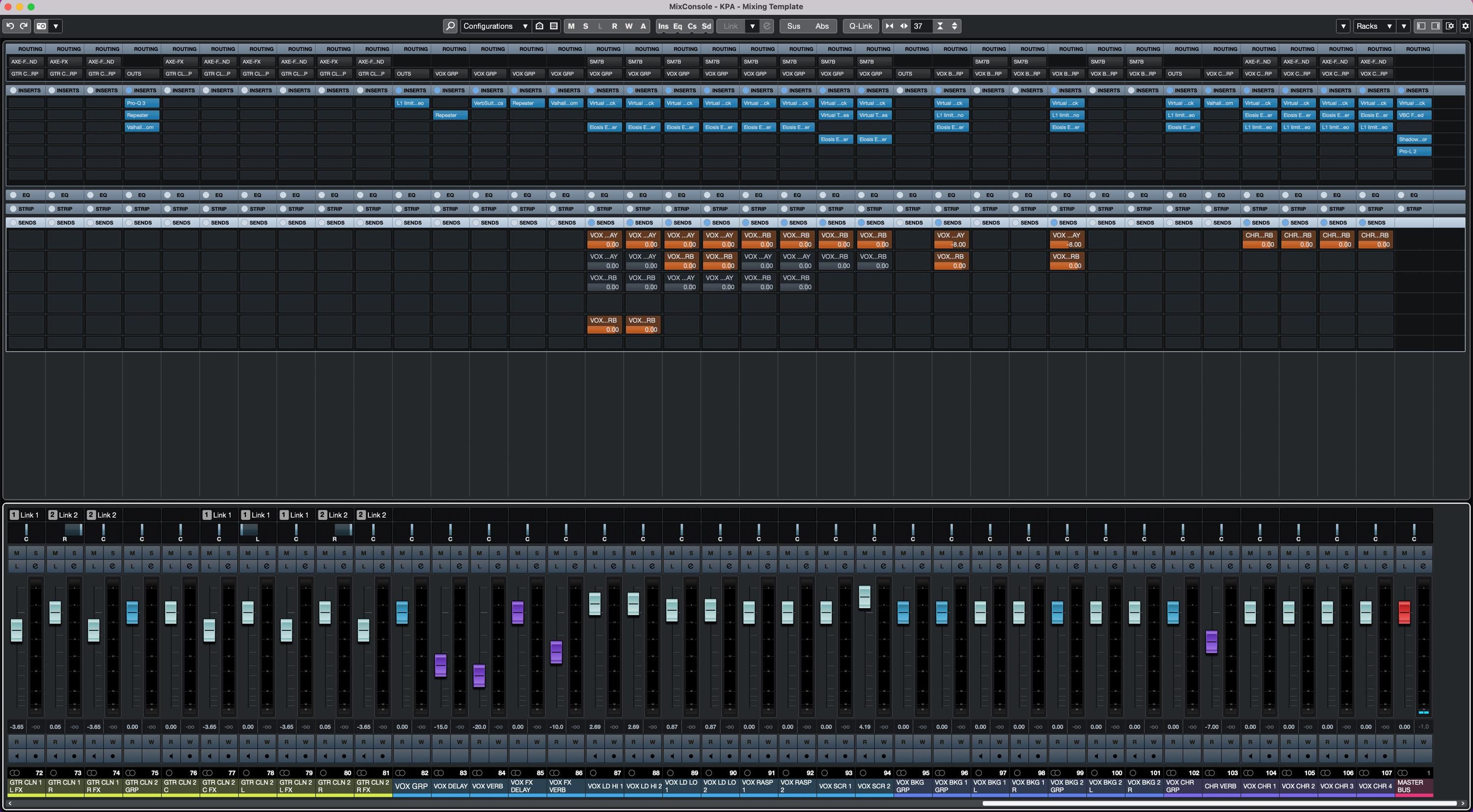Screen dimensions: 1473x812
Task: Open the MixConsole functions gear icon
Action: [1465, 26]
